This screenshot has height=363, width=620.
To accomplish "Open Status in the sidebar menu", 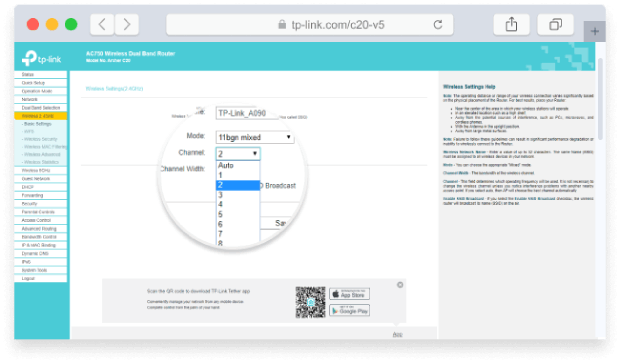I will [x=41, y=74].
